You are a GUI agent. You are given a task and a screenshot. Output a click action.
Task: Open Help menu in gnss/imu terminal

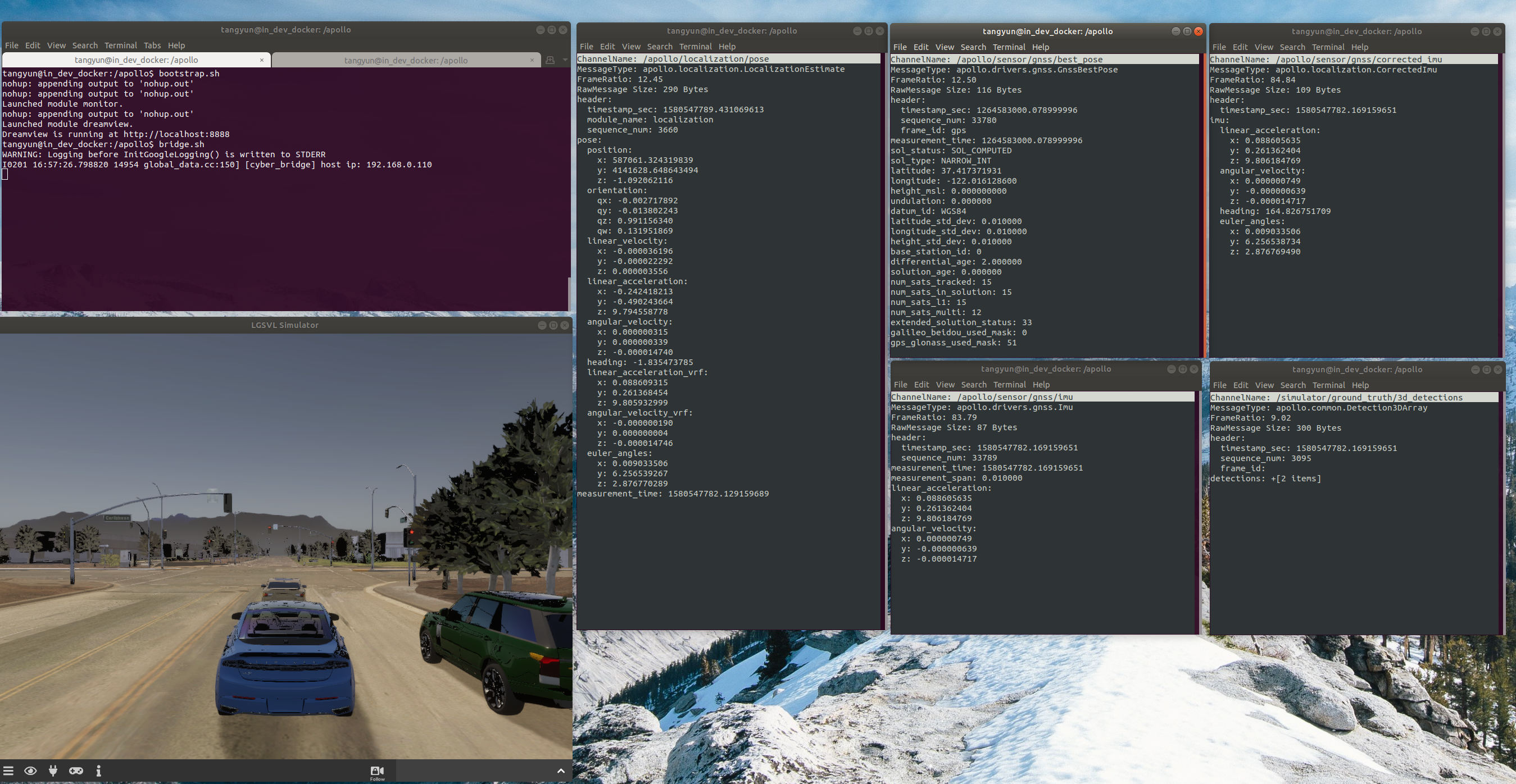[1042, 385]
